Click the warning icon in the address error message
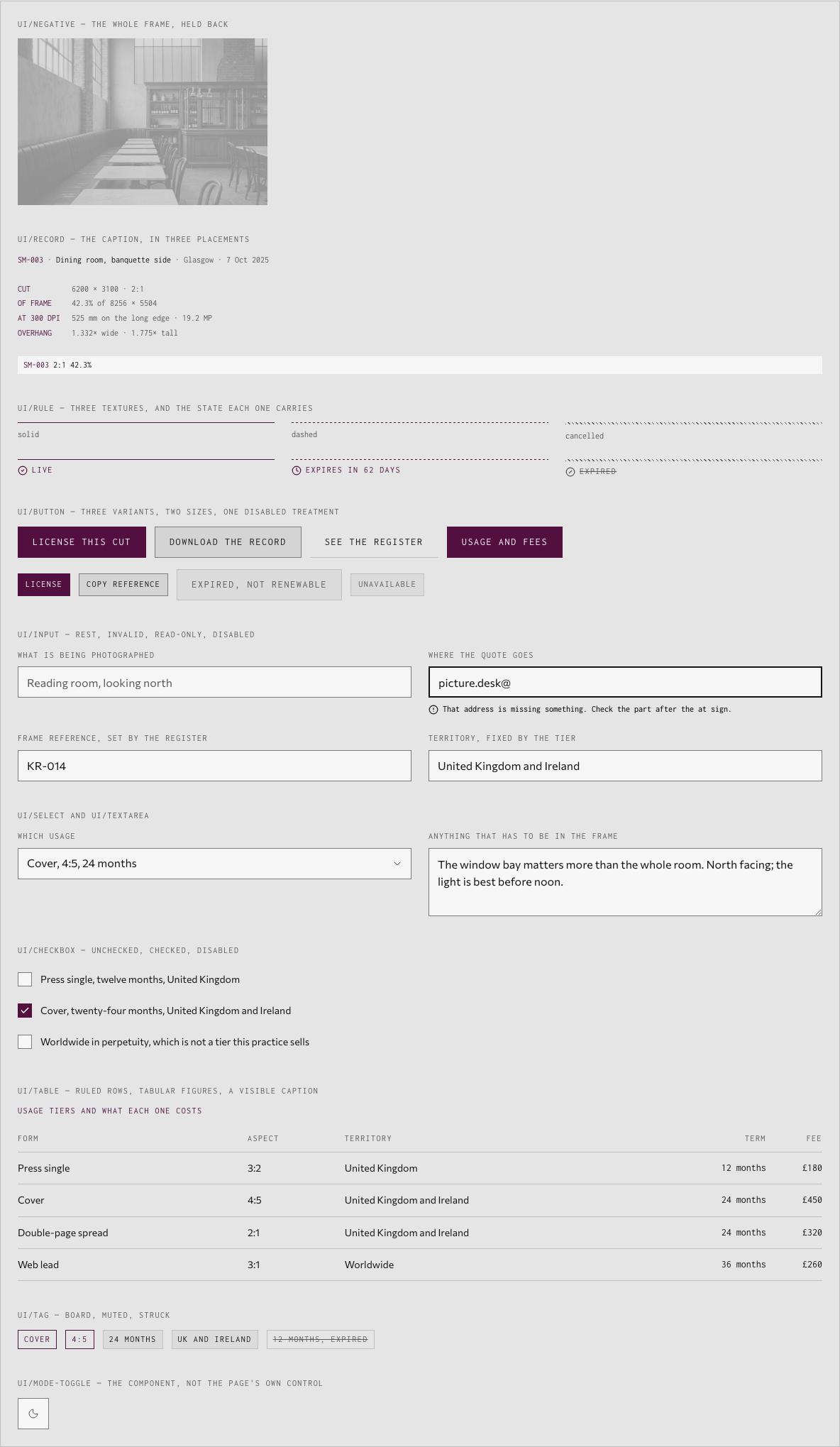This screenshot has height=1447, width=840. [x=433, y=710]
